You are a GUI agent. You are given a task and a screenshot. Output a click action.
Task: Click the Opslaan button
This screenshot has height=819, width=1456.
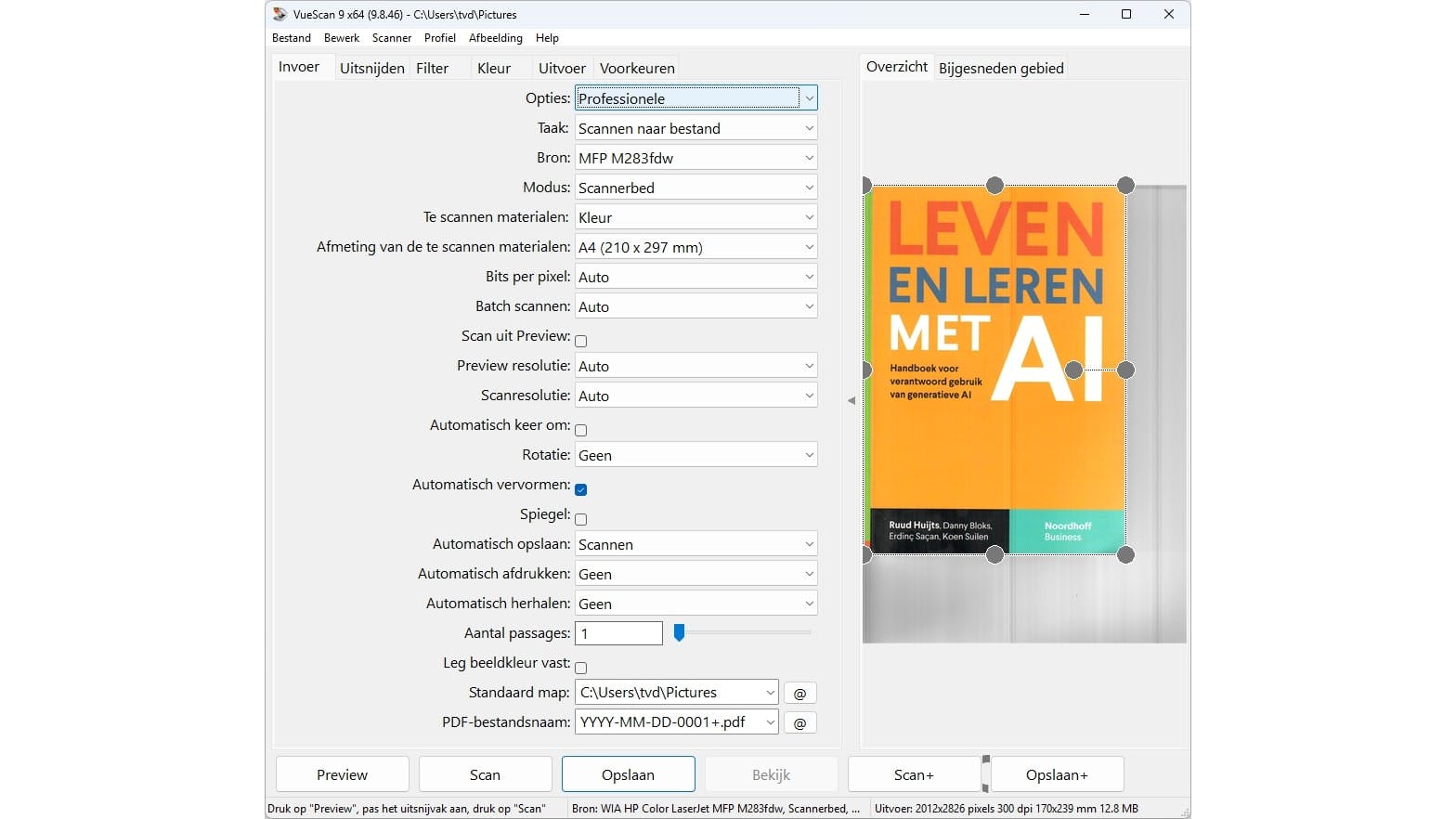[629, 774]
